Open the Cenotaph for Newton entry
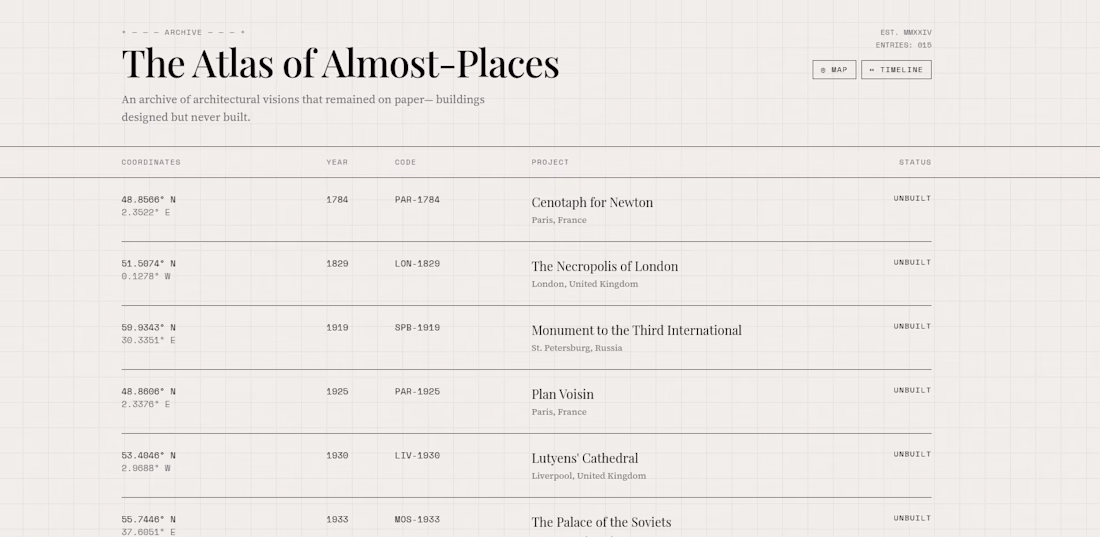The width and height of the screenshot is (1100, 537). tap(592, 203)
